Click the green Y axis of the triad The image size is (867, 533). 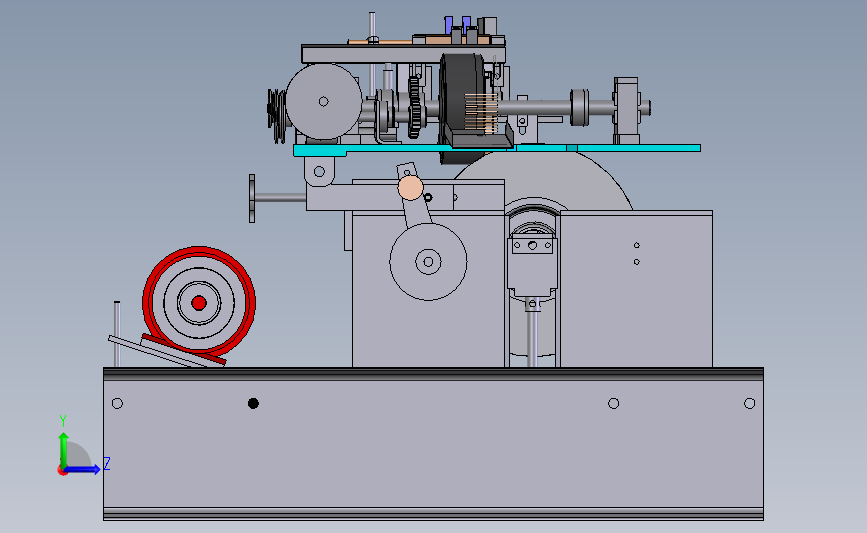click(x=64, y=450)
